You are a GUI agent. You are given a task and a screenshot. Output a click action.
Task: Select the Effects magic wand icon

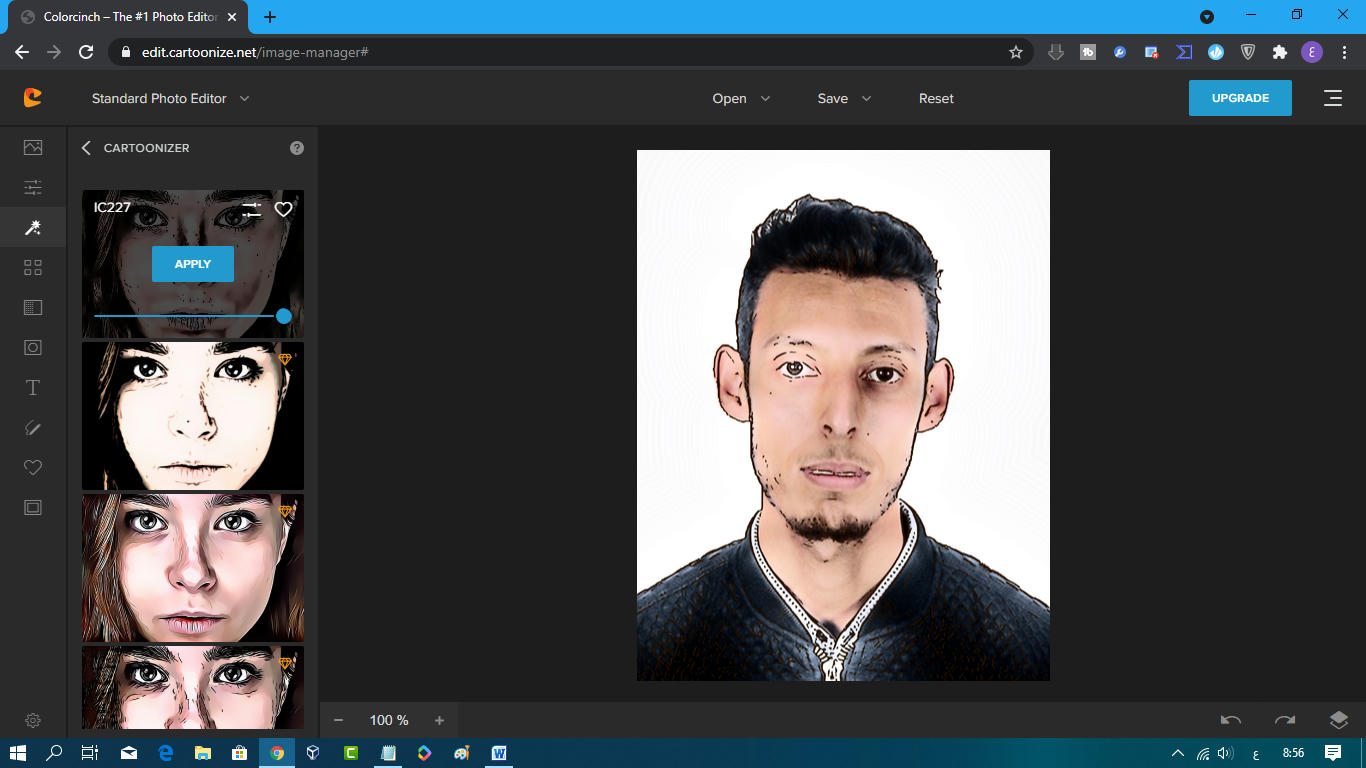coord(33,227)
